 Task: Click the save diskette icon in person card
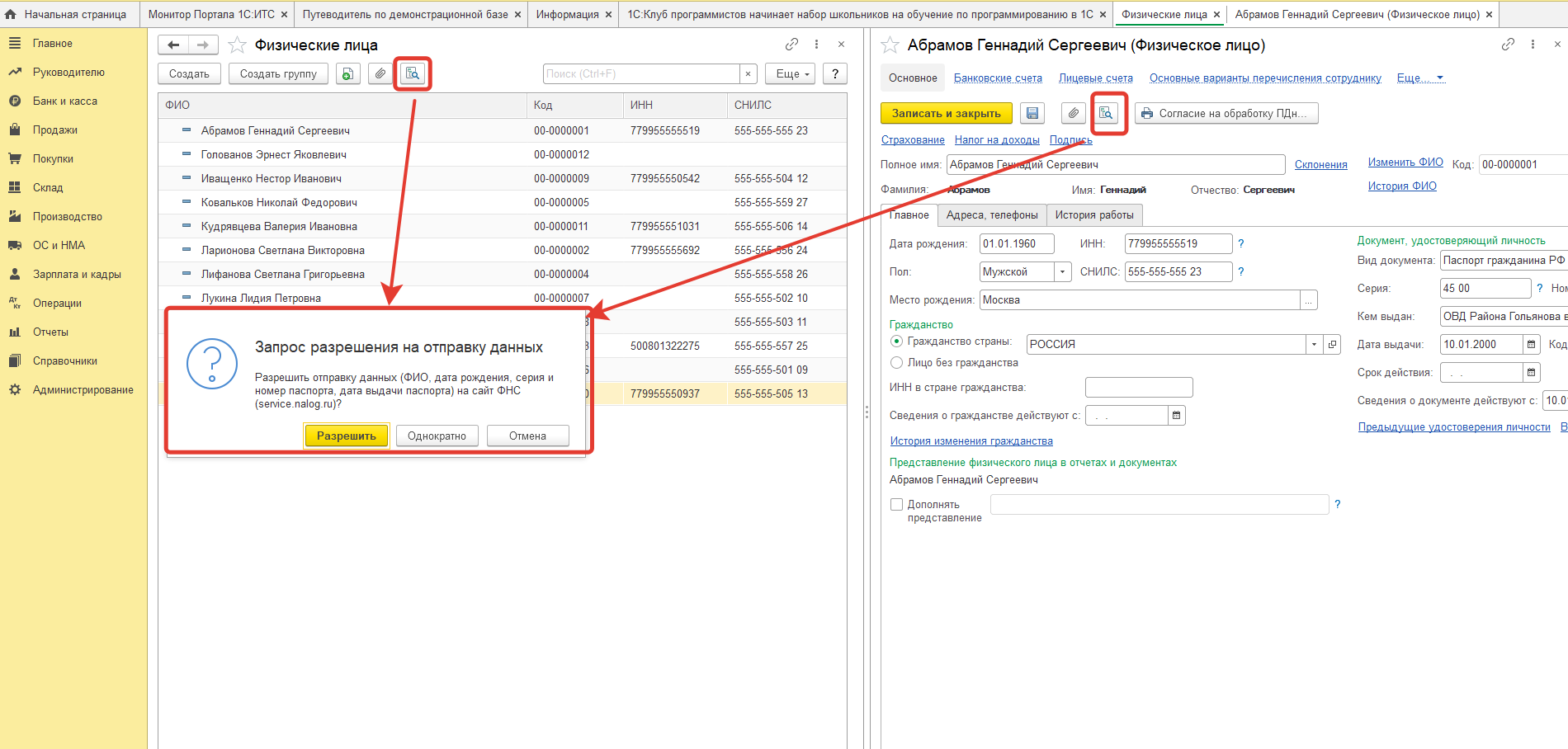(1032, 113)
